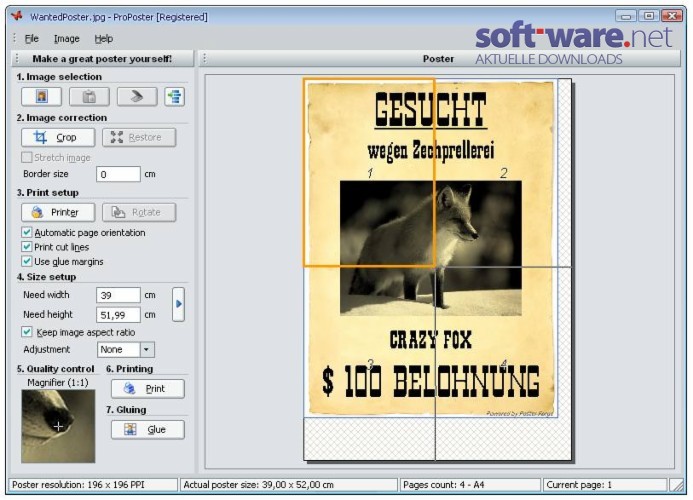Edit the Border size field

tap(118, 174)
